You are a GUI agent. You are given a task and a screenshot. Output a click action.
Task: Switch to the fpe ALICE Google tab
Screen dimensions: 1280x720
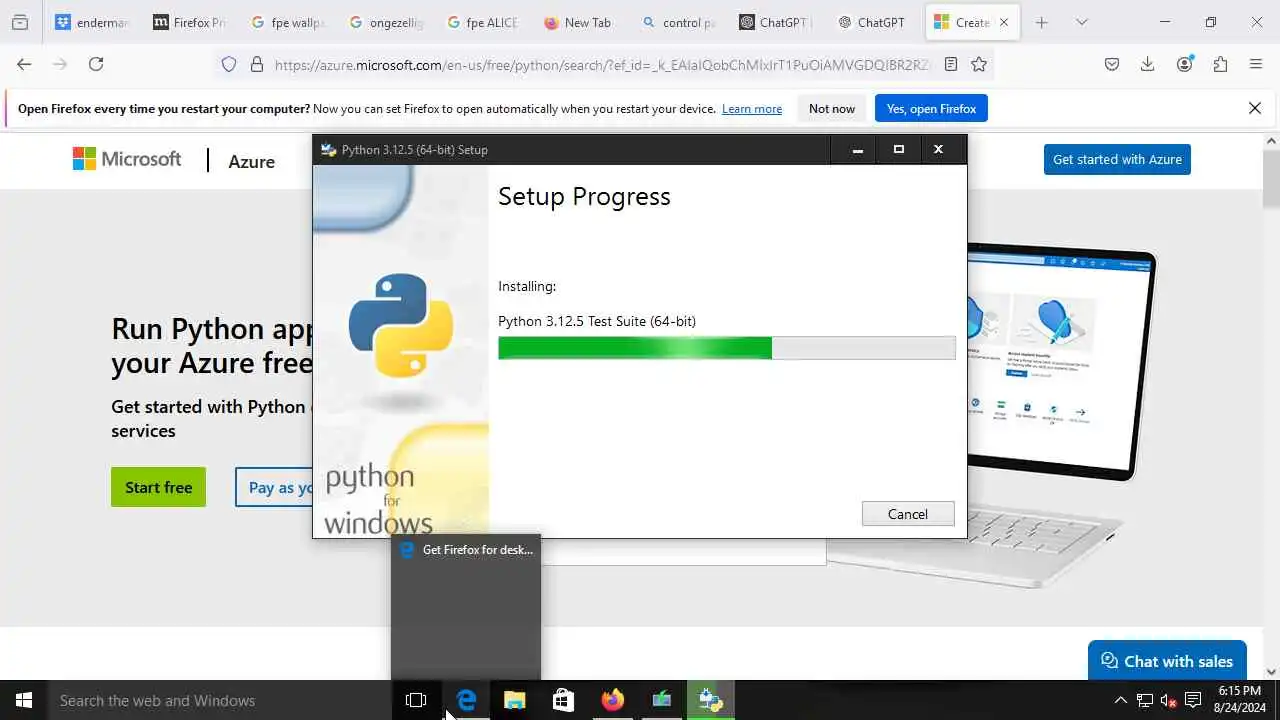[483, 22]
